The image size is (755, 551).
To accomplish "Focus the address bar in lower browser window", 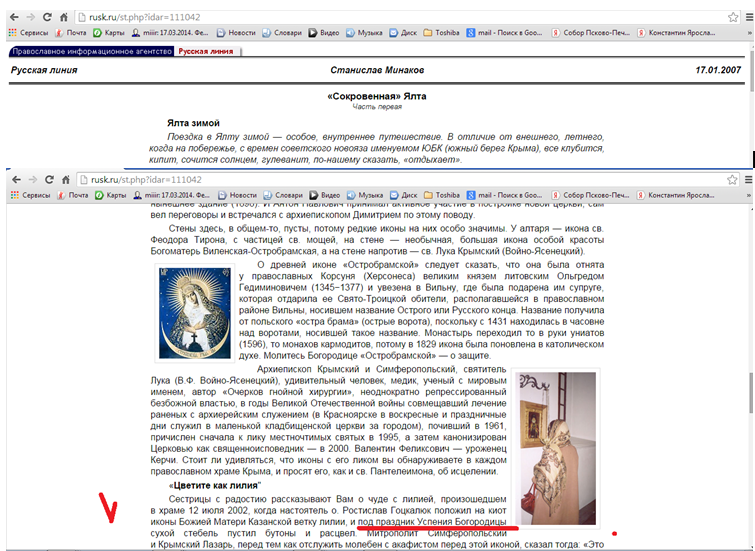I will 408,180.
